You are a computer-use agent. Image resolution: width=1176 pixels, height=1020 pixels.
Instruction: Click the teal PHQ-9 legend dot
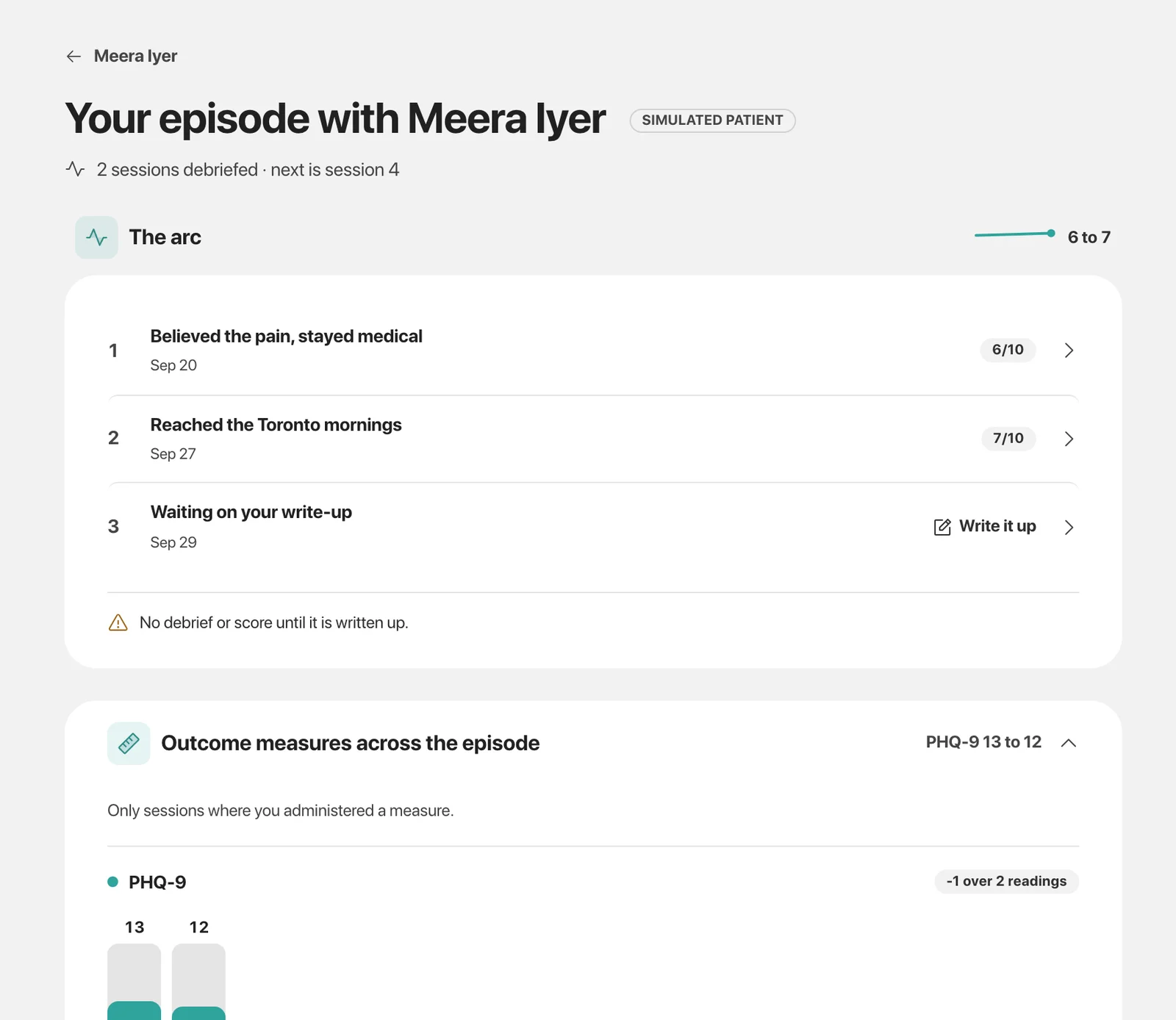112,882
